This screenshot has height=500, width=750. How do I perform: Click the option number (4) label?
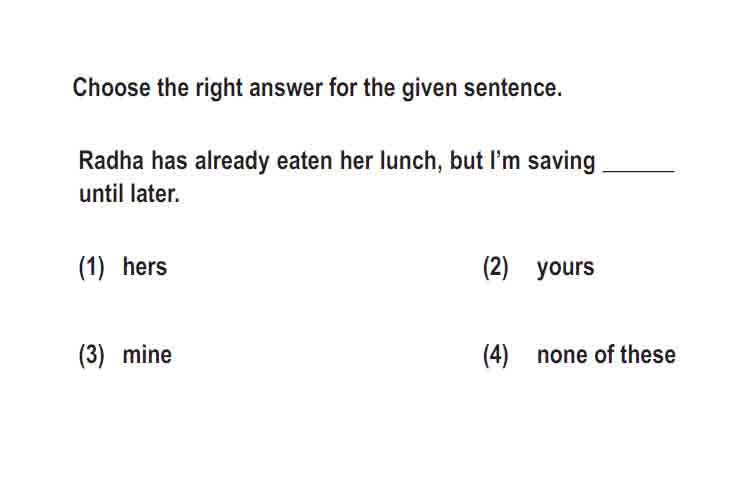click(496, 355)
